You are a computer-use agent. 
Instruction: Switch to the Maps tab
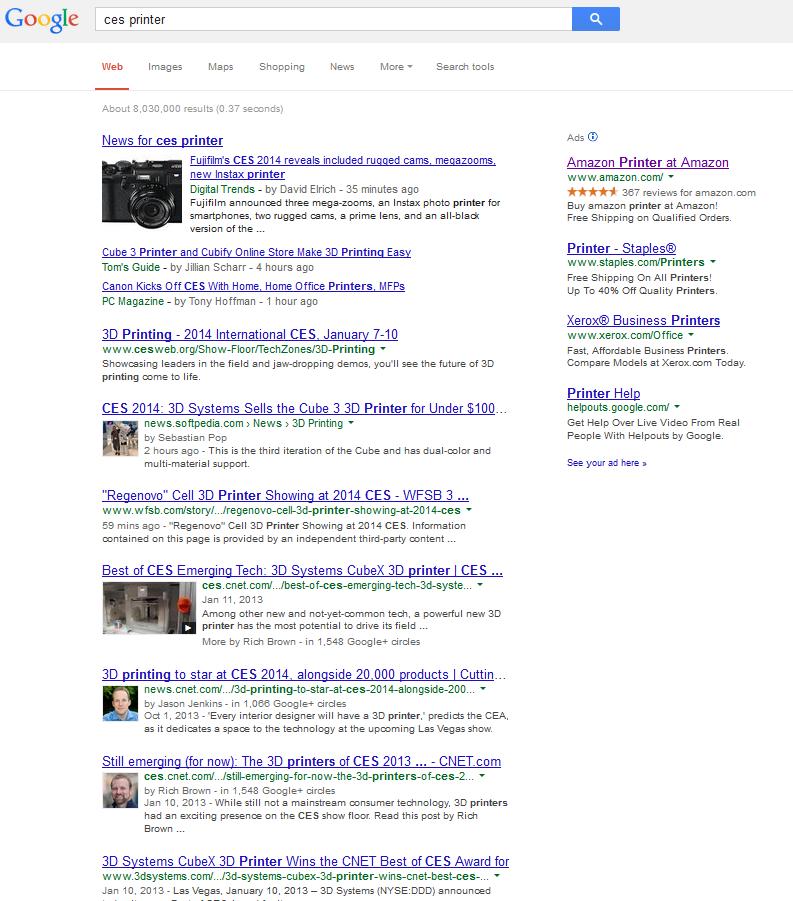pos(221,67)
